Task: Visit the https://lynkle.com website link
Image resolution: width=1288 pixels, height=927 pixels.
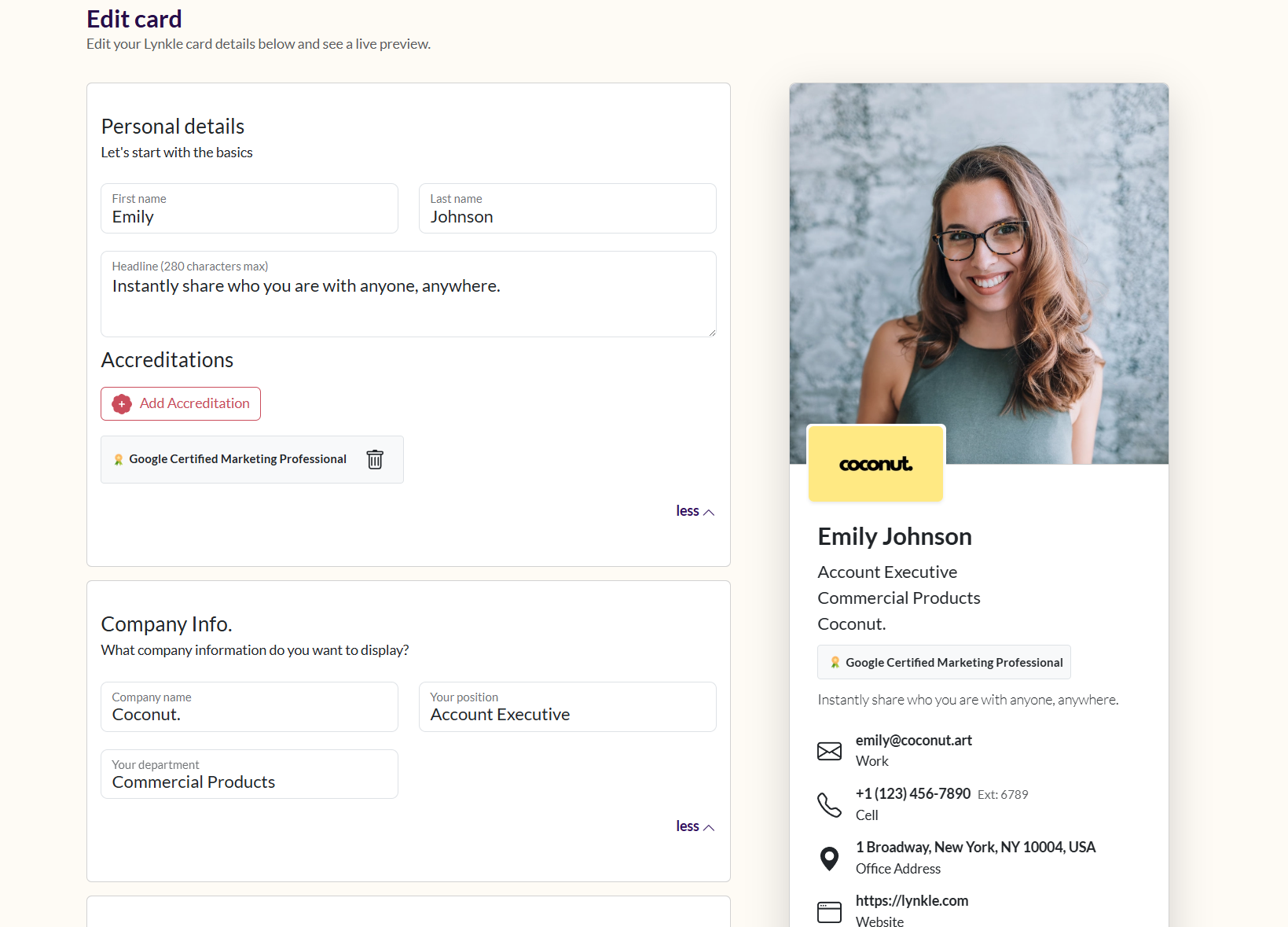Action: 912,901
